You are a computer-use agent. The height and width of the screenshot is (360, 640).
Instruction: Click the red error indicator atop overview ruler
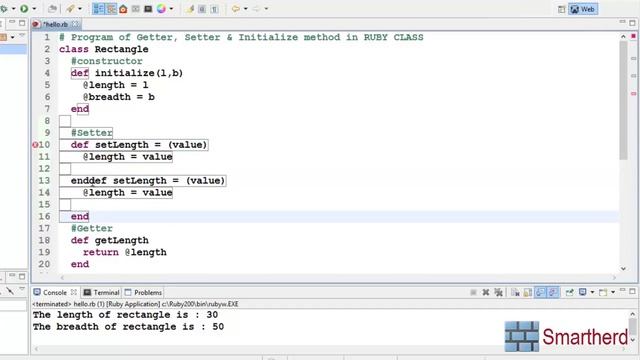pyautogui.click(x=633, y=37)
